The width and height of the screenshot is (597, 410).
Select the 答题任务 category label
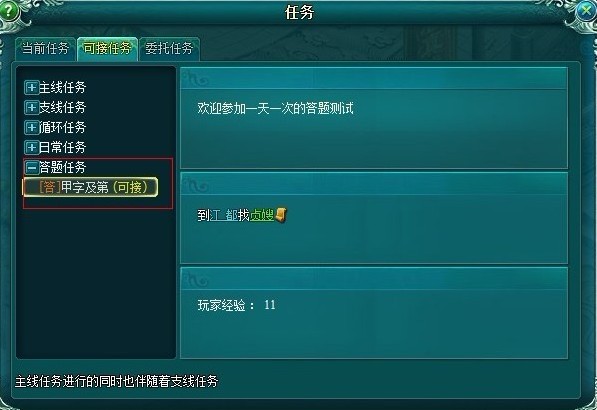(x=62, y=167)
